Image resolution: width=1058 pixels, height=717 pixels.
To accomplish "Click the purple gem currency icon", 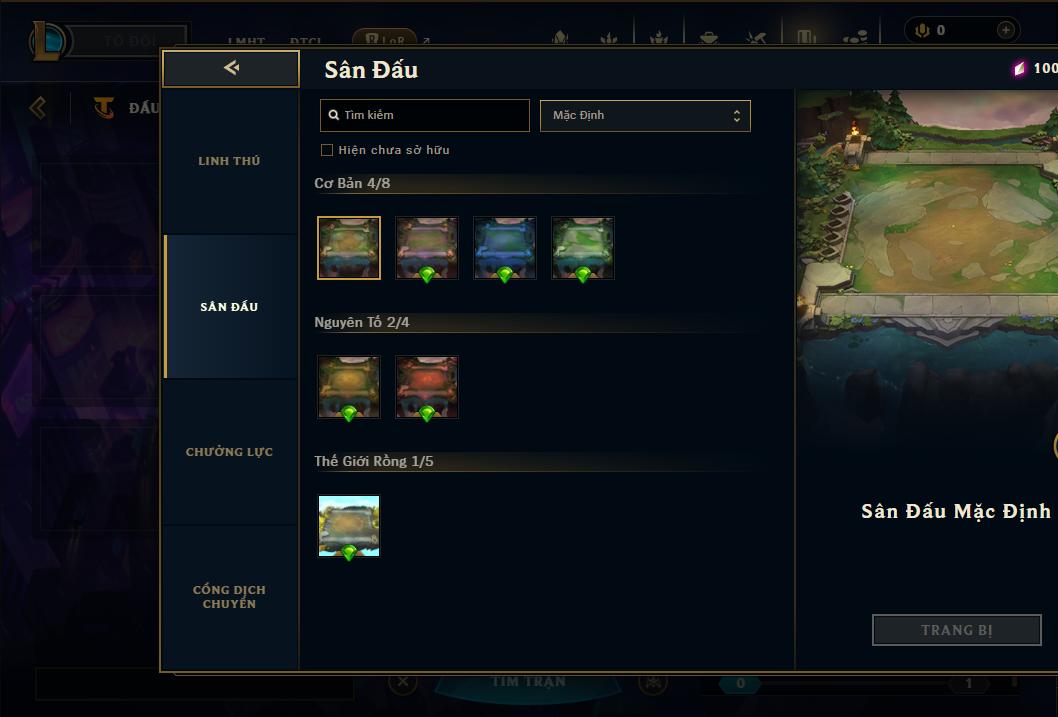I will pos(1019,68).
